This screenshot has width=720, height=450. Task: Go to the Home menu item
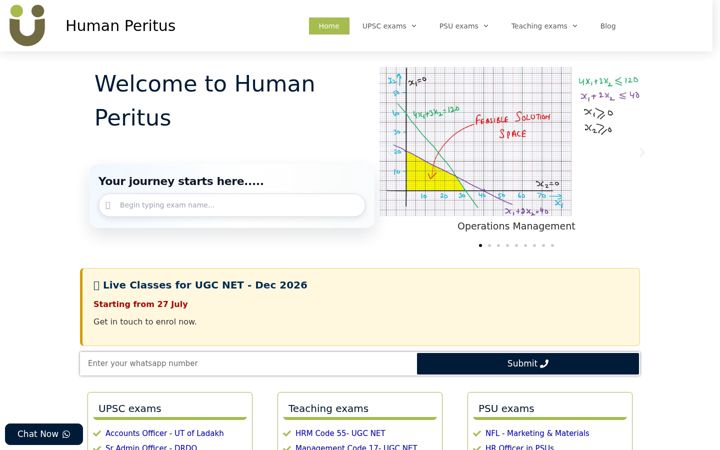coord(329,26)
